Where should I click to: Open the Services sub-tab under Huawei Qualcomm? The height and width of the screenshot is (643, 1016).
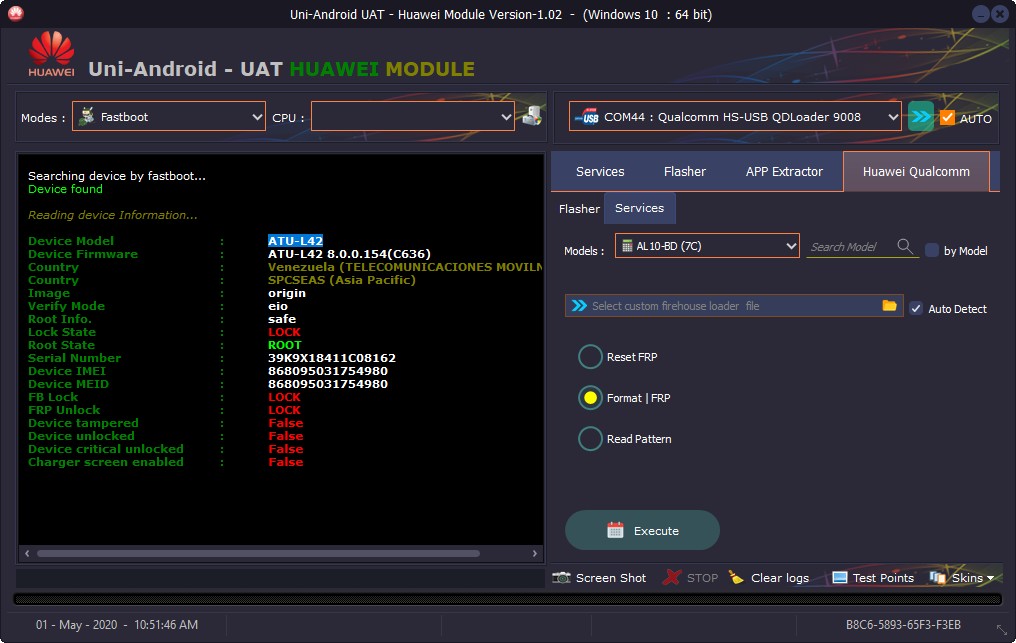[x=640, y=208]
